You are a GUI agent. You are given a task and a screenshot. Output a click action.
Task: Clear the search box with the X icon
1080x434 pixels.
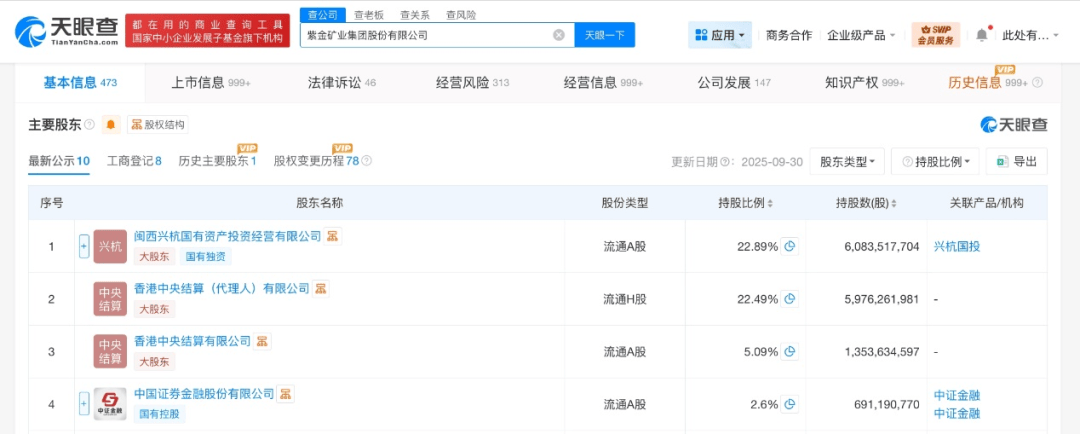(x=559, y=35)
